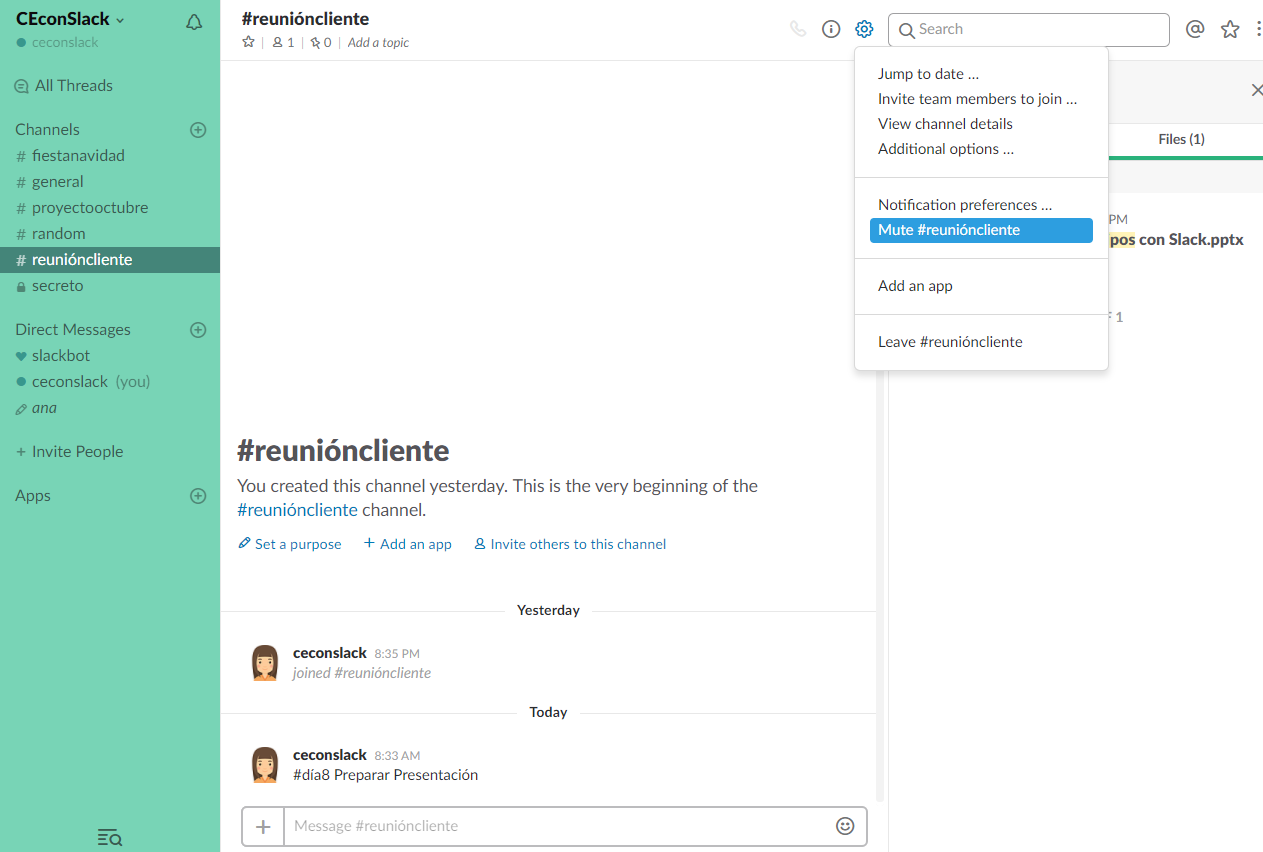Open direct message with ana

pyautogui.click(x=44, y=408)
